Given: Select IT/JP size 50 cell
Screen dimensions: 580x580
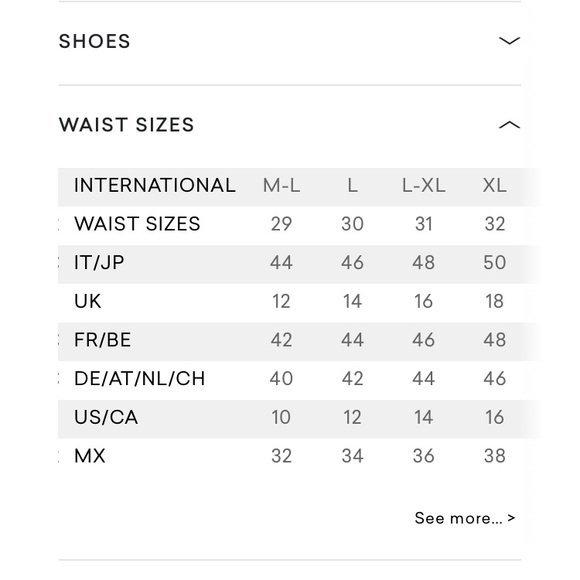Looking at the screenshot, I should click(x=495, y=263).
